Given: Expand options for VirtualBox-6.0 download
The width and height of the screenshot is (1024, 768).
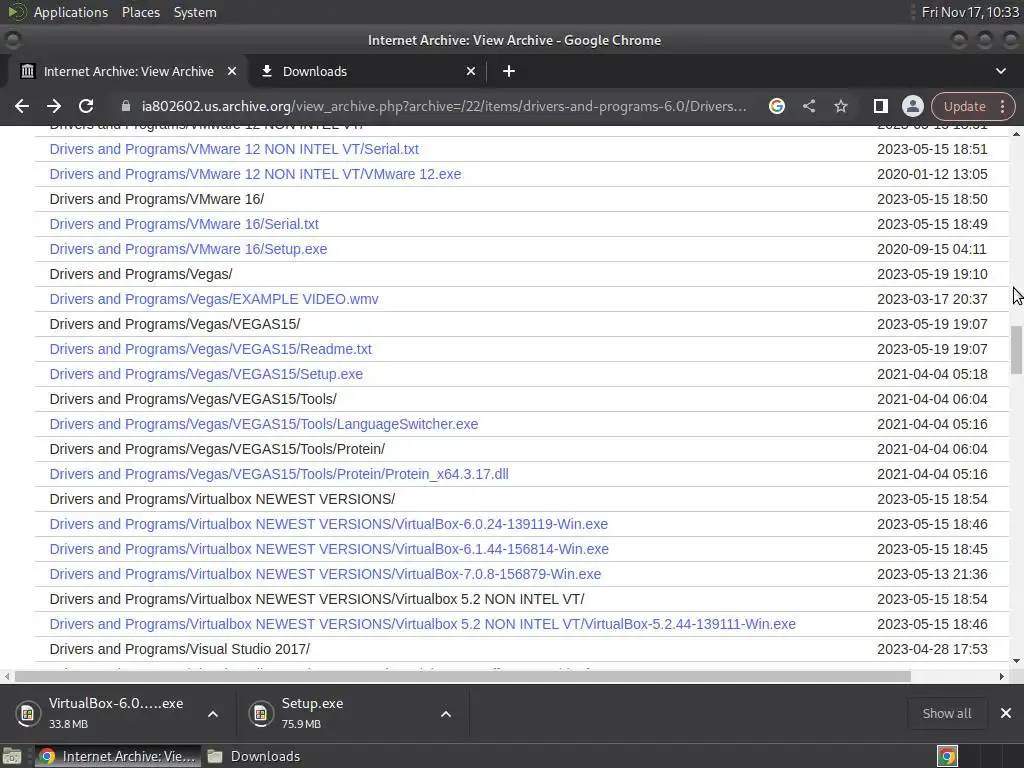Looking at the screenshot, I should pyautogui.click(x=213, y=714).
